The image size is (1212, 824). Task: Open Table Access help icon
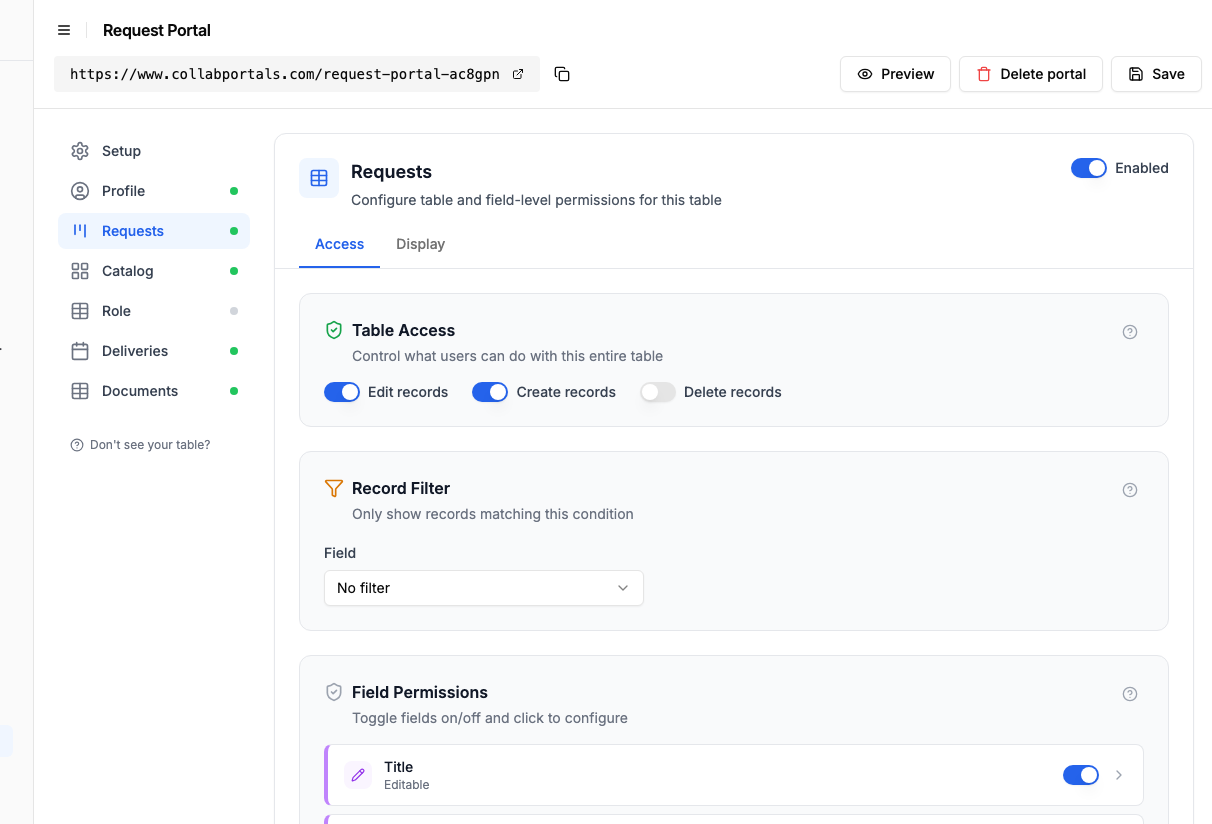click(x=1130, y=332)
